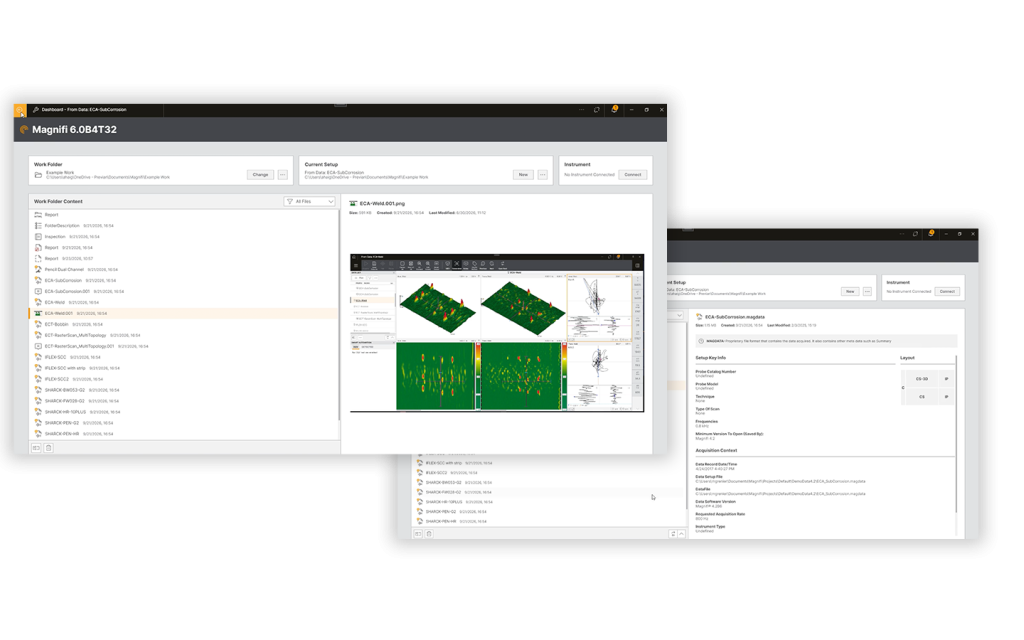Collapse the back window panel with the chevron
Screen dimensions: 1024x640
click(x=681, y=534)
